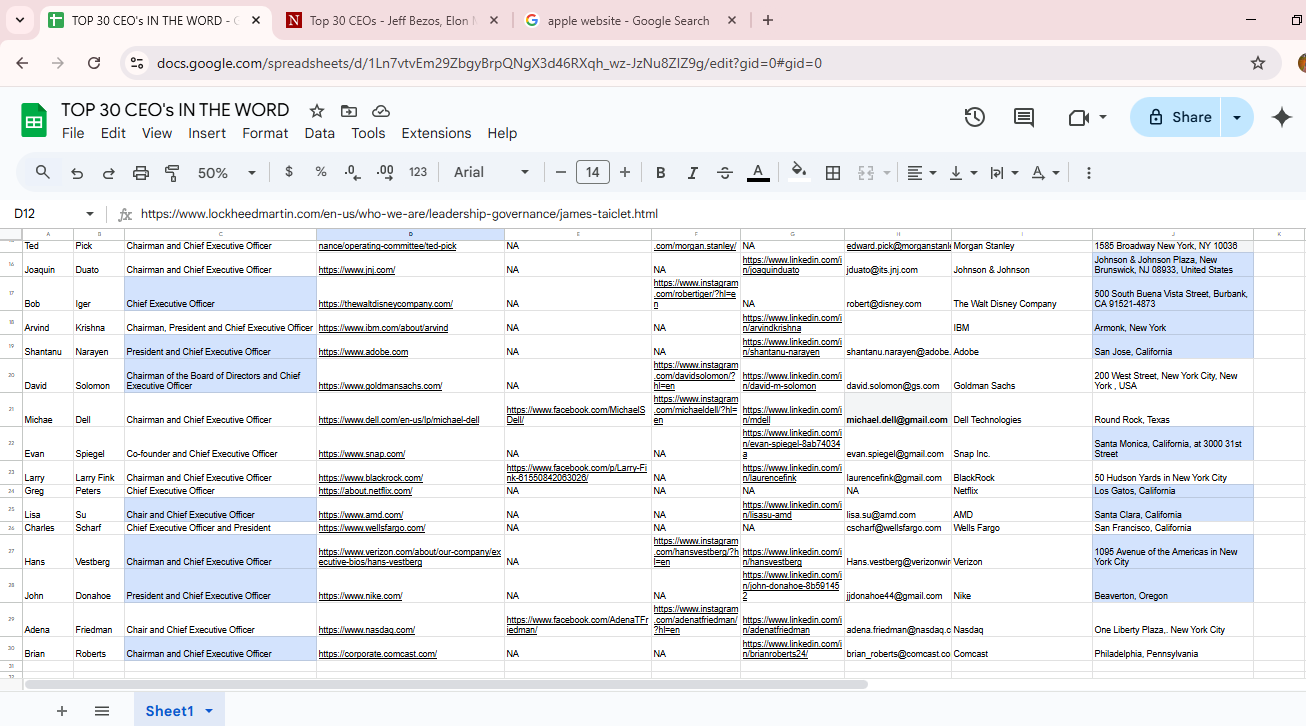
Task: Open a new browser tab
Action: click(x=768, y=20)
